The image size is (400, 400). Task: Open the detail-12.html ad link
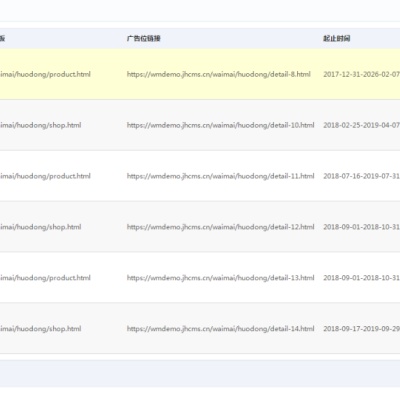(220, 227)
